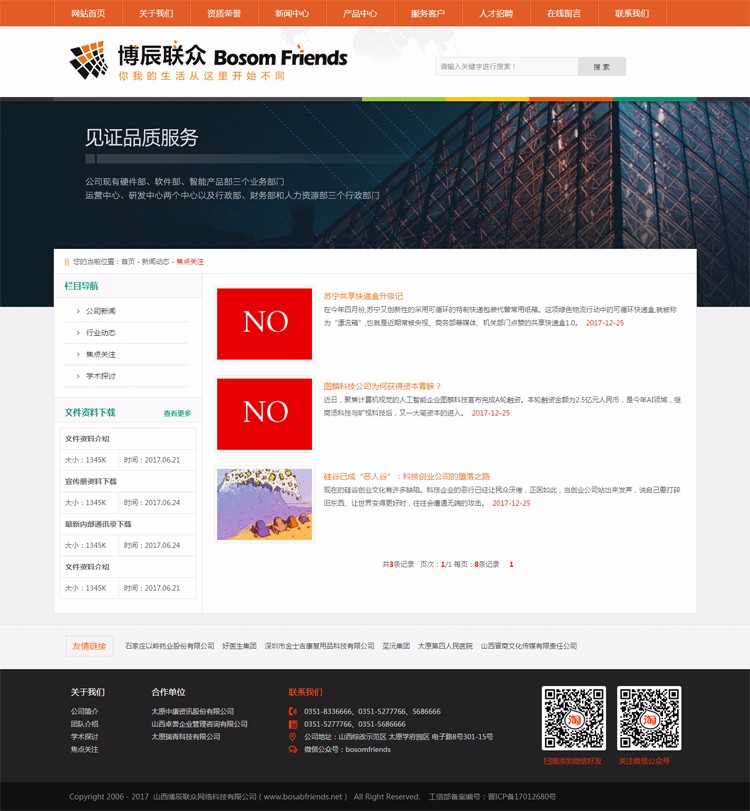Open 网站首页 in the top navigation

point(88,13)
